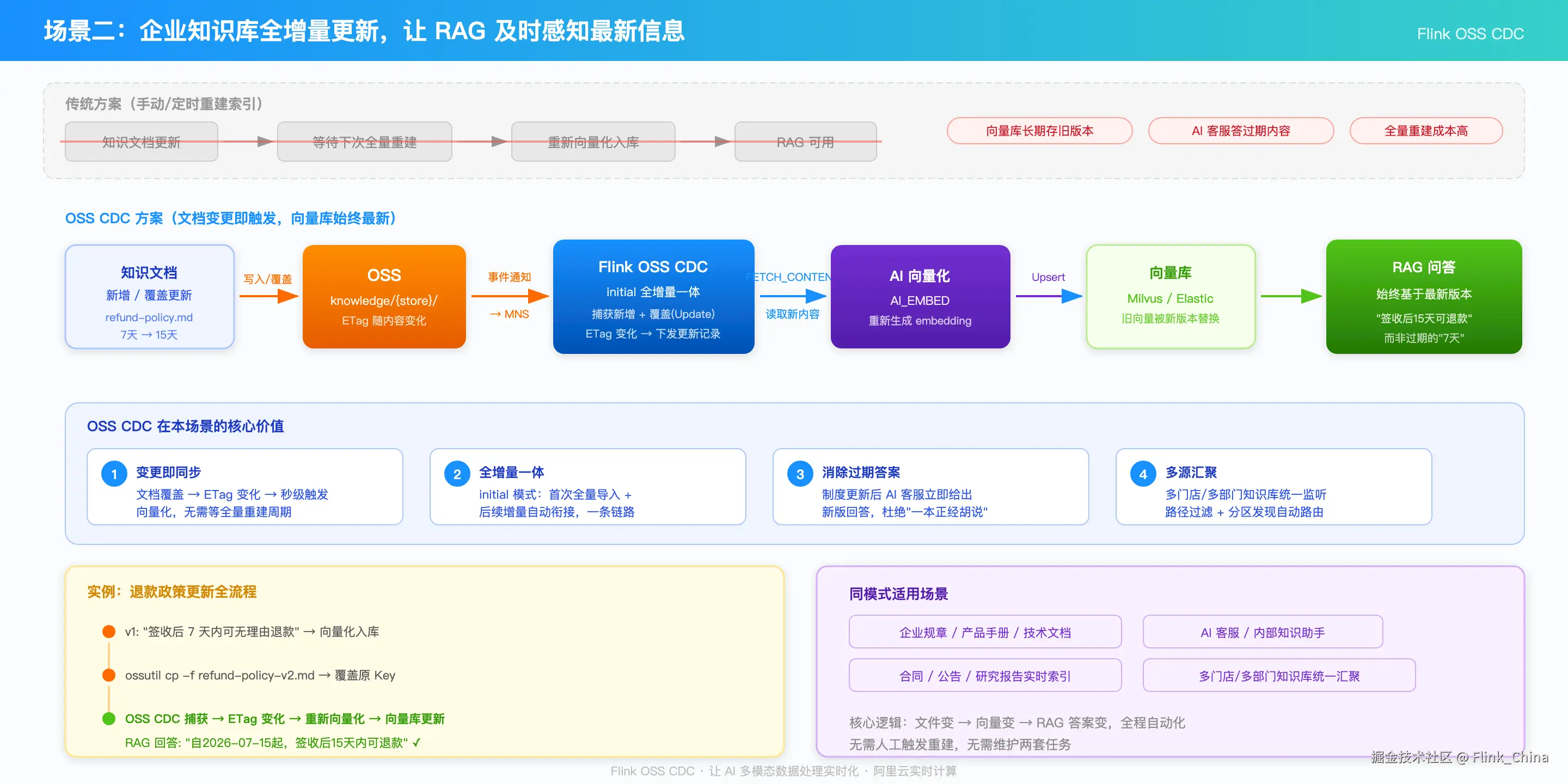Click the orange bullet next to ossutil cp line
The image size is (1568, 784).
(x=109, y=675)
